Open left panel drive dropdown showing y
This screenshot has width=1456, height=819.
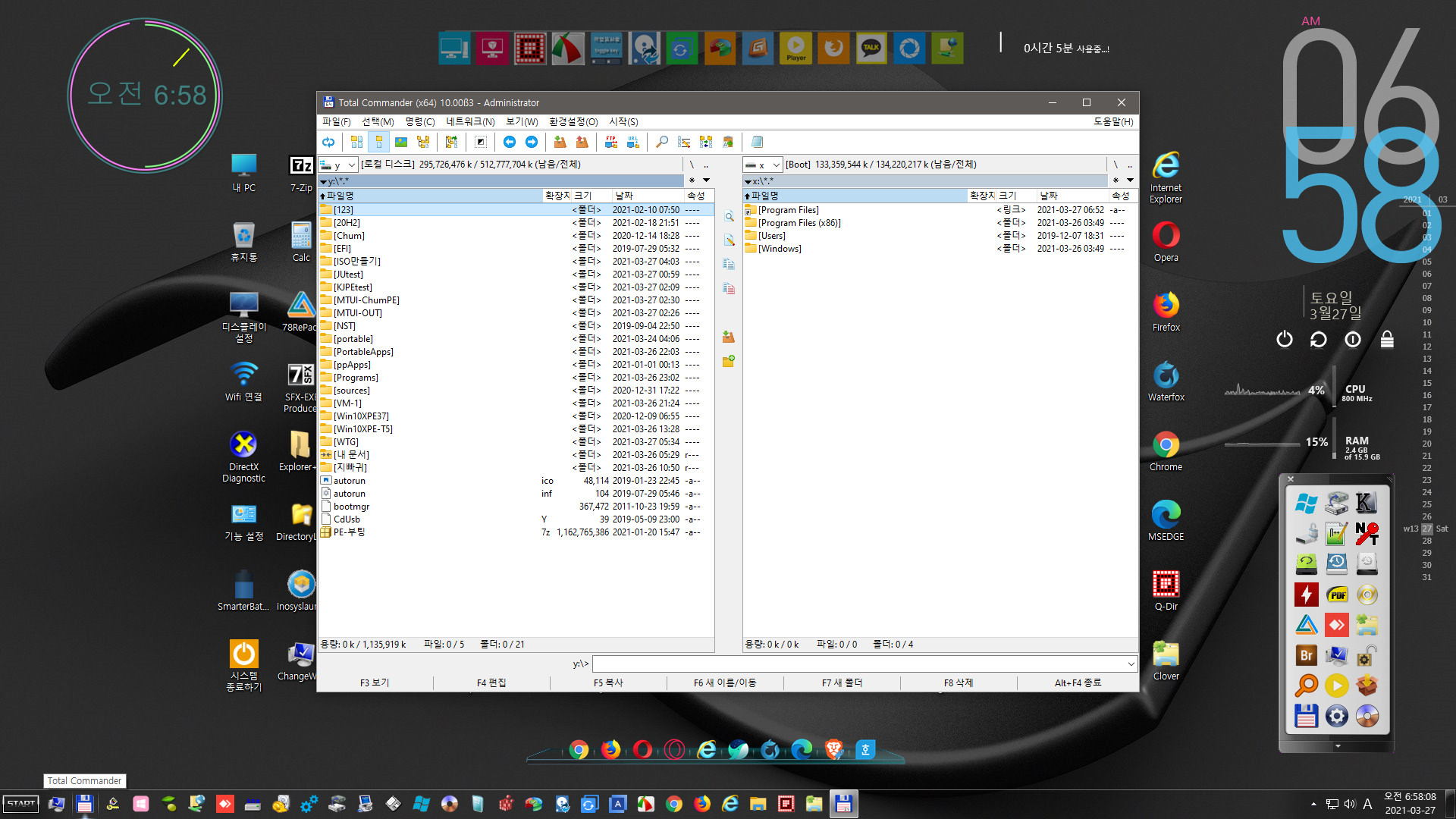(338, 165)
